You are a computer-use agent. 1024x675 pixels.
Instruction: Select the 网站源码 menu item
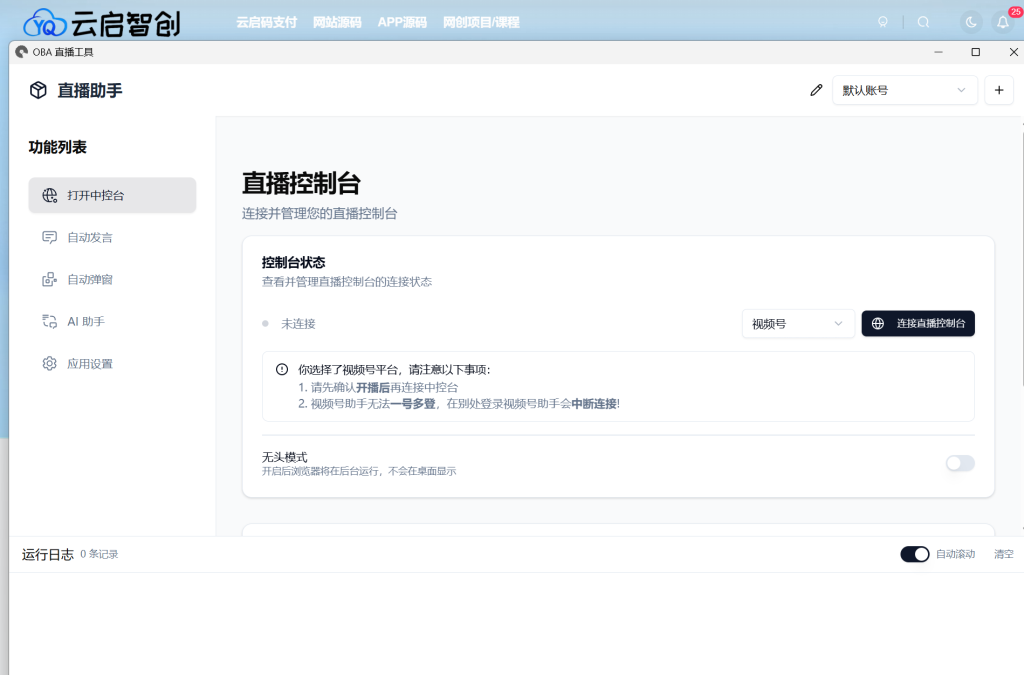click(x=337, y=21)
